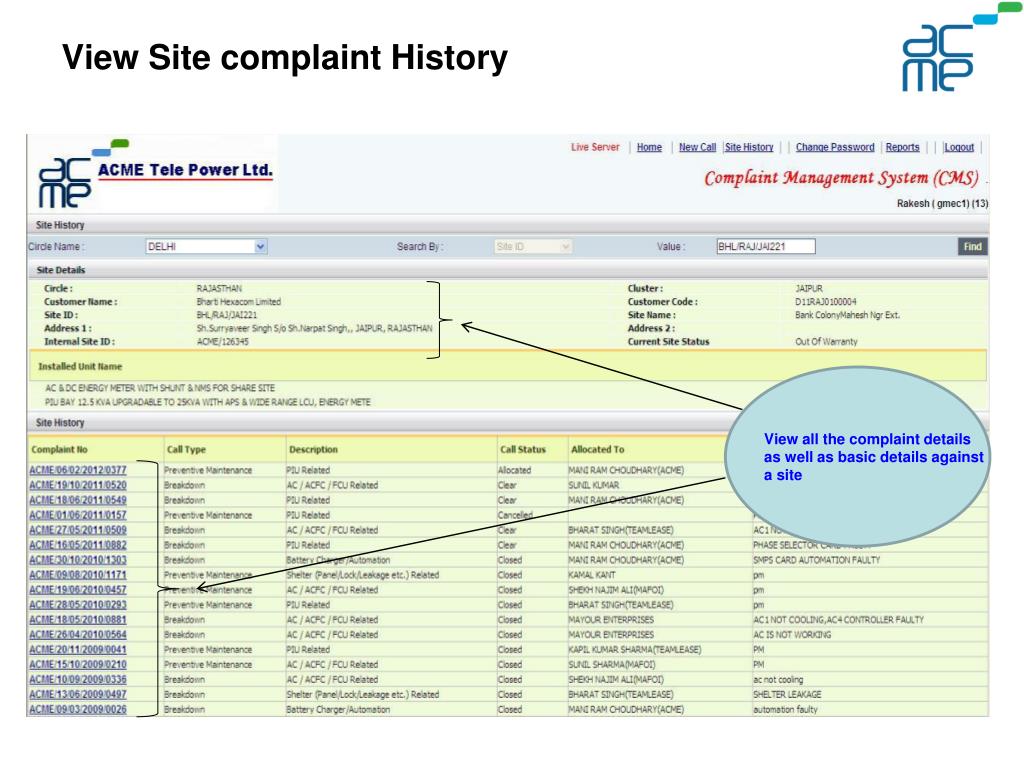Click the 'AC & DC ENERGY METER WITH SHUNT' unit row

pos(160,389)
